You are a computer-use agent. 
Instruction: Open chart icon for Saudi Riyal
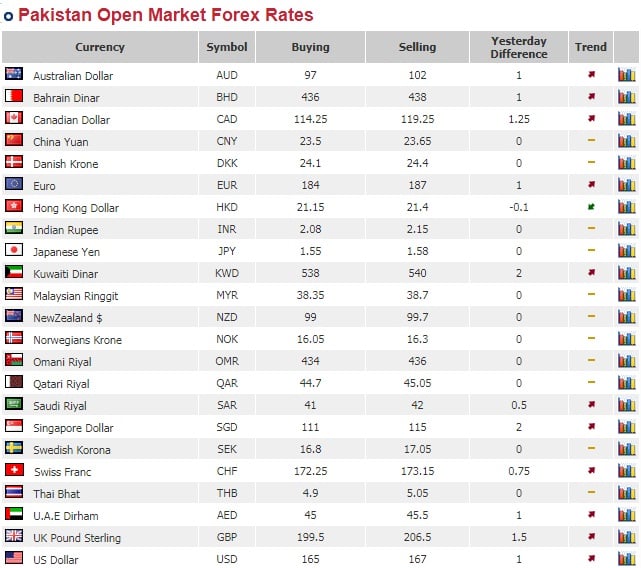(627, 405)
